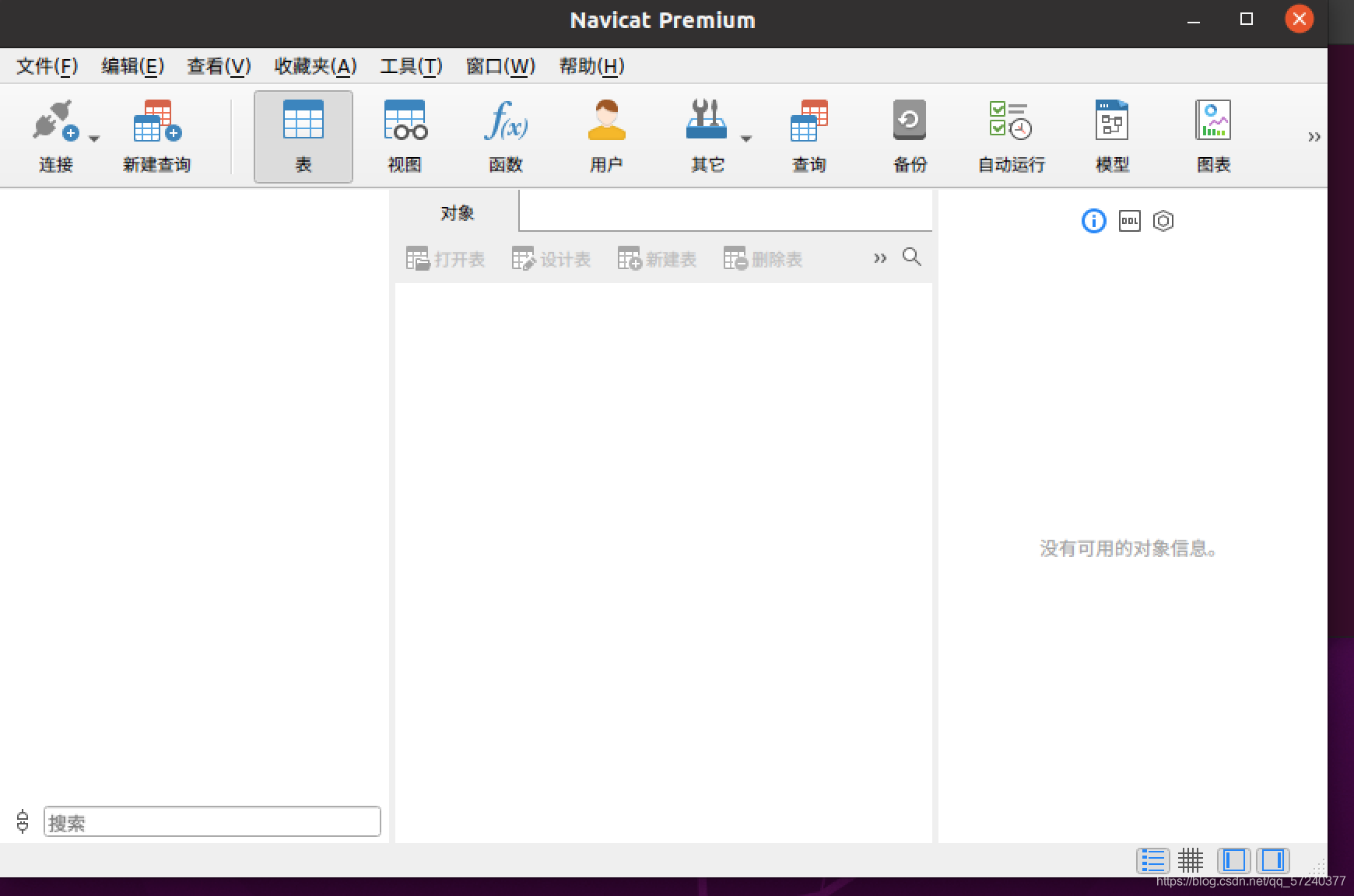Expand the Others (其它) dropdown arrow
The height and width of the screenshot is (896, 1354).
745,138
